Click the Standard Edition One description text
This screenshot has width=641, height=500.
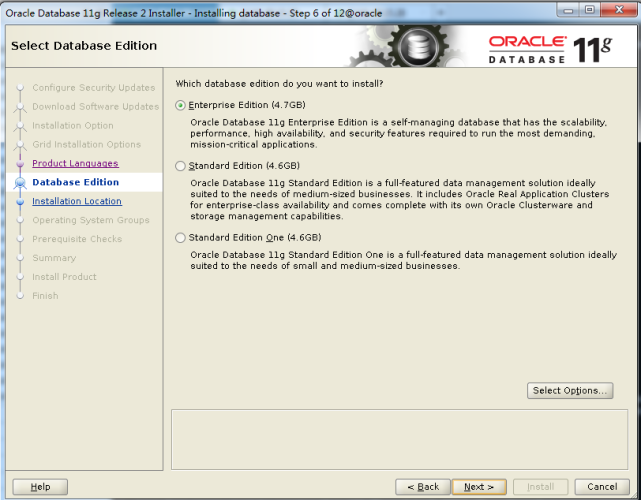(403, 260)
